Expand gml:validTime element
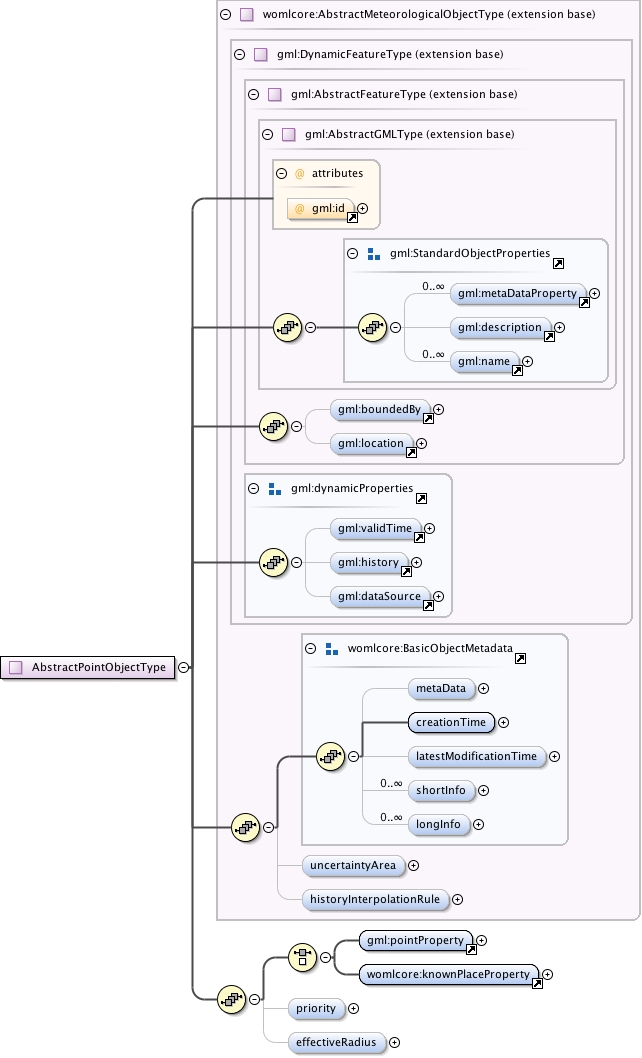 [429, 528]
